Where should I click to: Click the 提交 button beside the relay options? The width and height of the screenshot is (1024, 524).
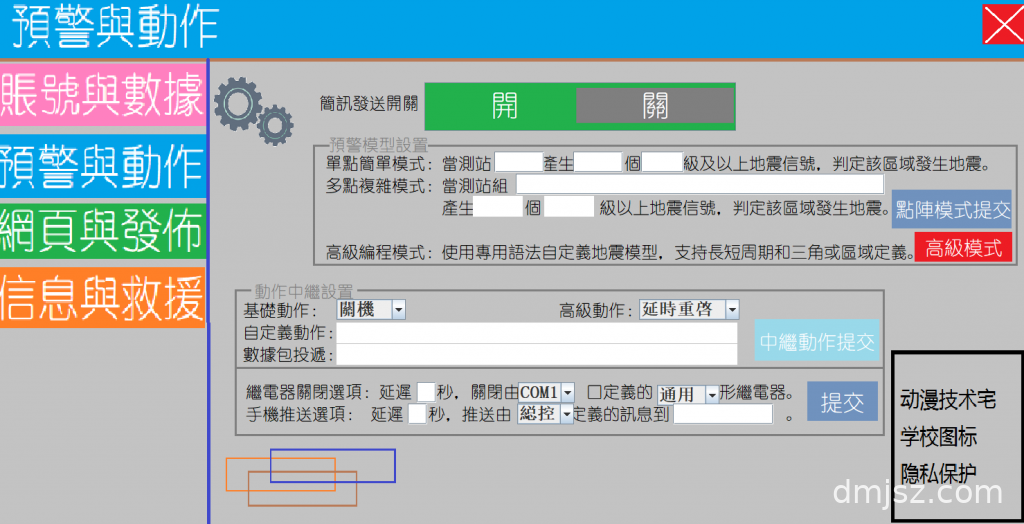pos(842,402)
